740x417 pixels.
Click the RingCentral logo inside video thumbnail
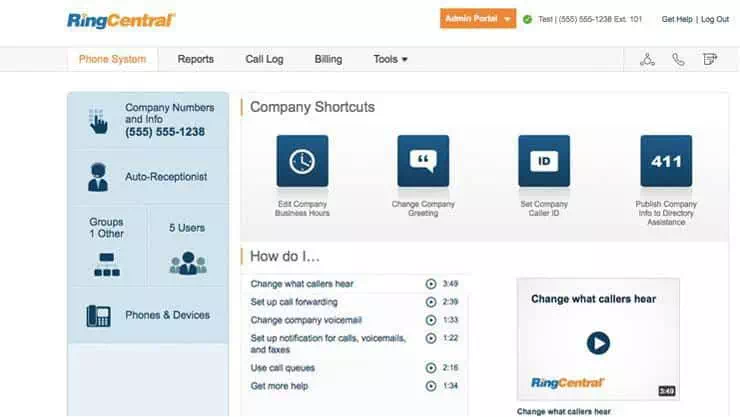pos(568,383)
